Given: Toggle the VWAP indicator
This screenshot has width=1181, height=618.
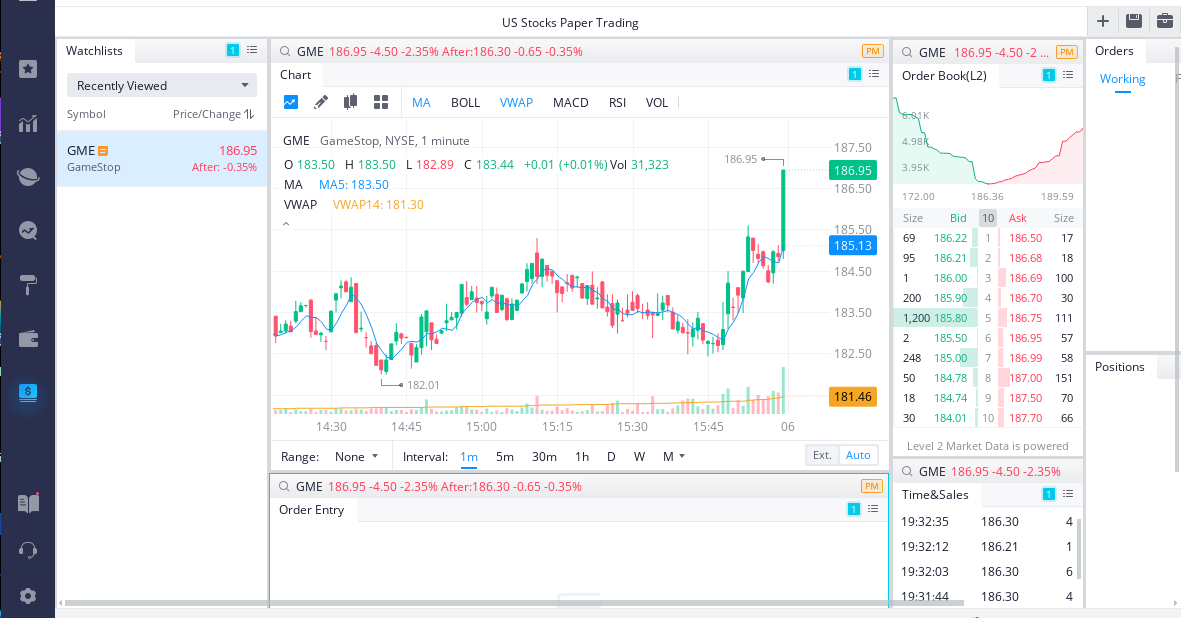Looking at the screenshot, I should (x=516, y=102).
